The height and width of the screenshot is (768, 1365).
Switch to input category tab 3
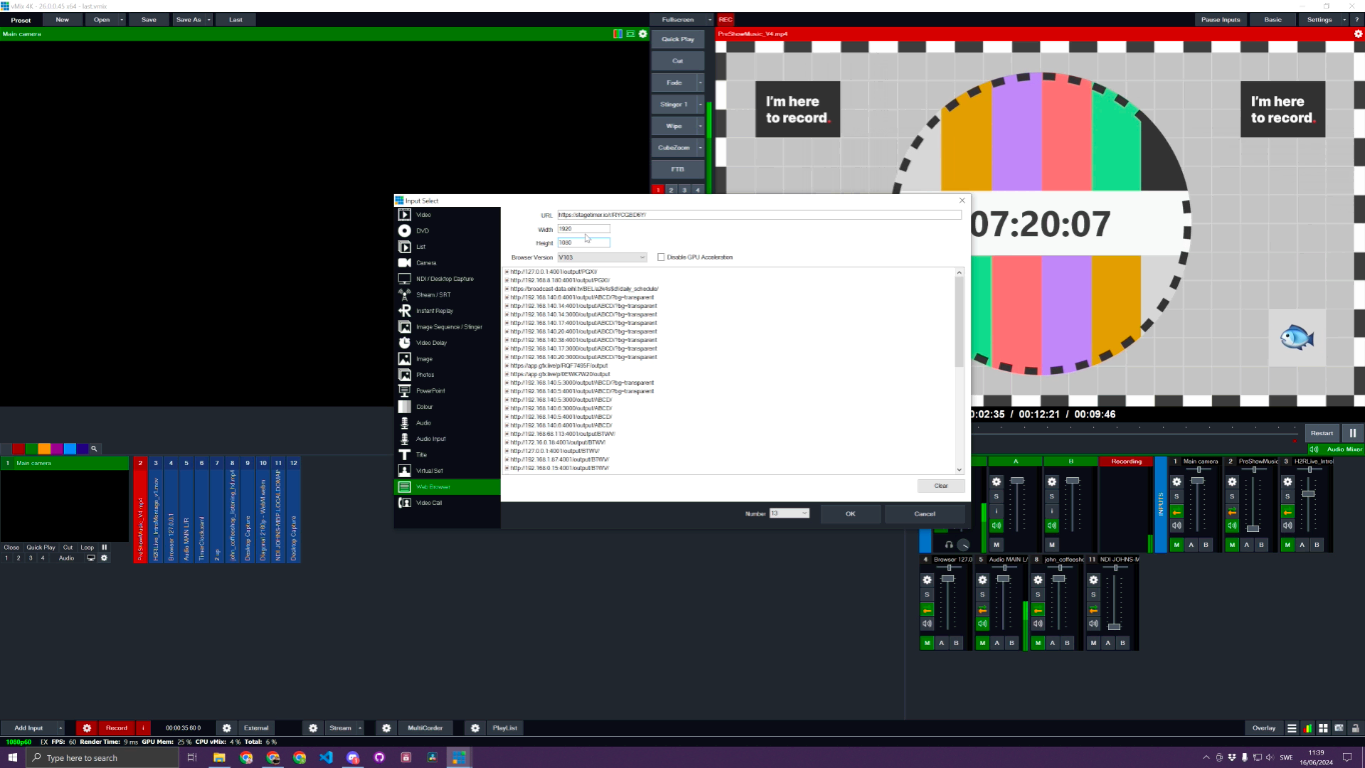click(x=684, y=189)
